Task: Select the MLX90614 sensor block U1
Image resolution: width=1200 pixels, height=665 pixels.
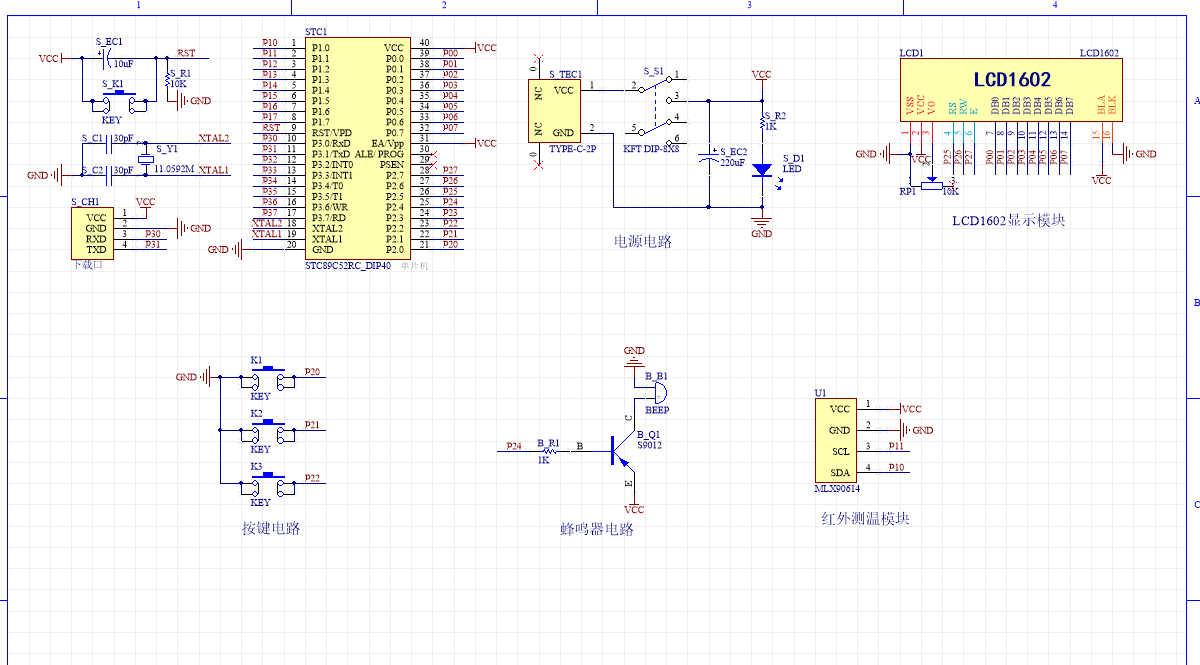Action: [839, 440]
